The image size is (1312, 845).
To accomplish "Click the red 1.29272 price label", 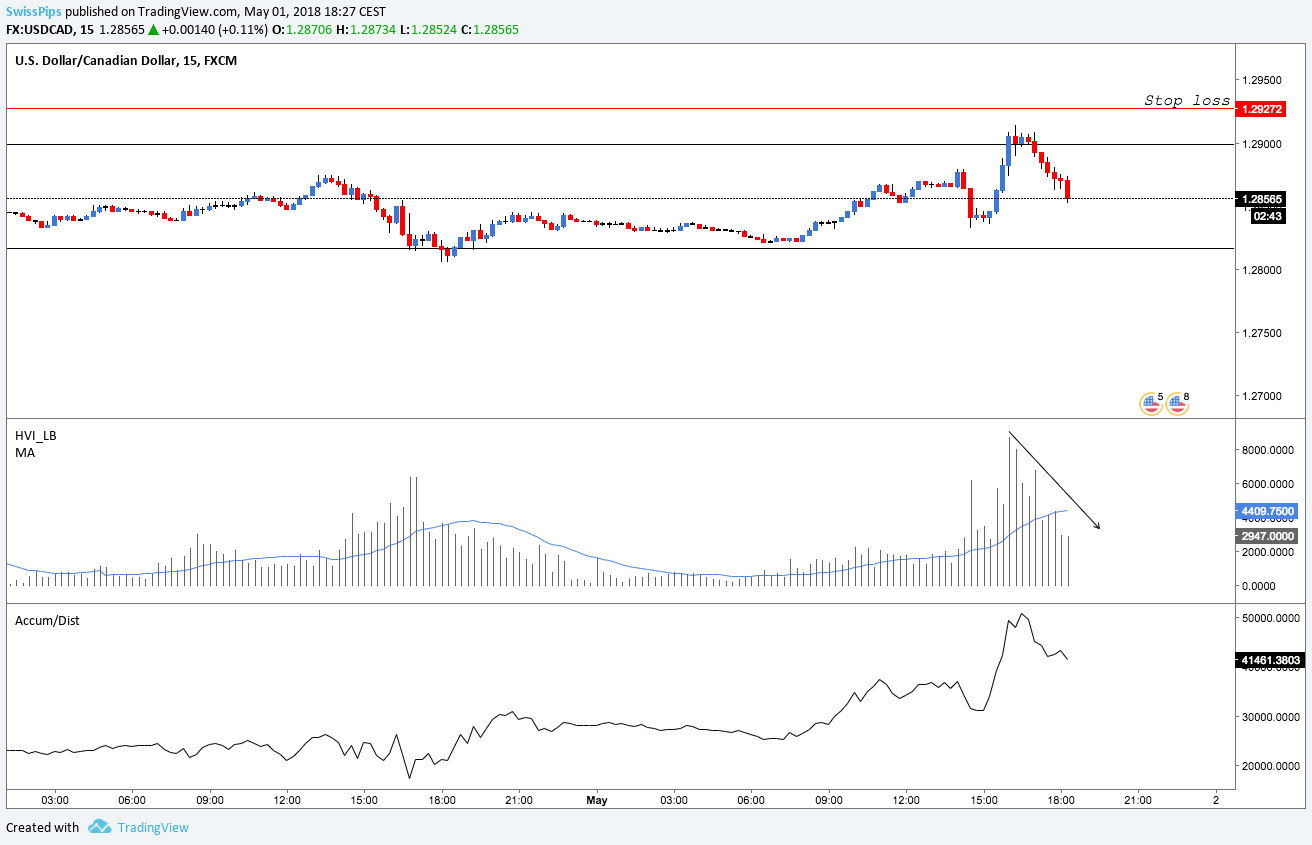I will tap(1263, 108).
